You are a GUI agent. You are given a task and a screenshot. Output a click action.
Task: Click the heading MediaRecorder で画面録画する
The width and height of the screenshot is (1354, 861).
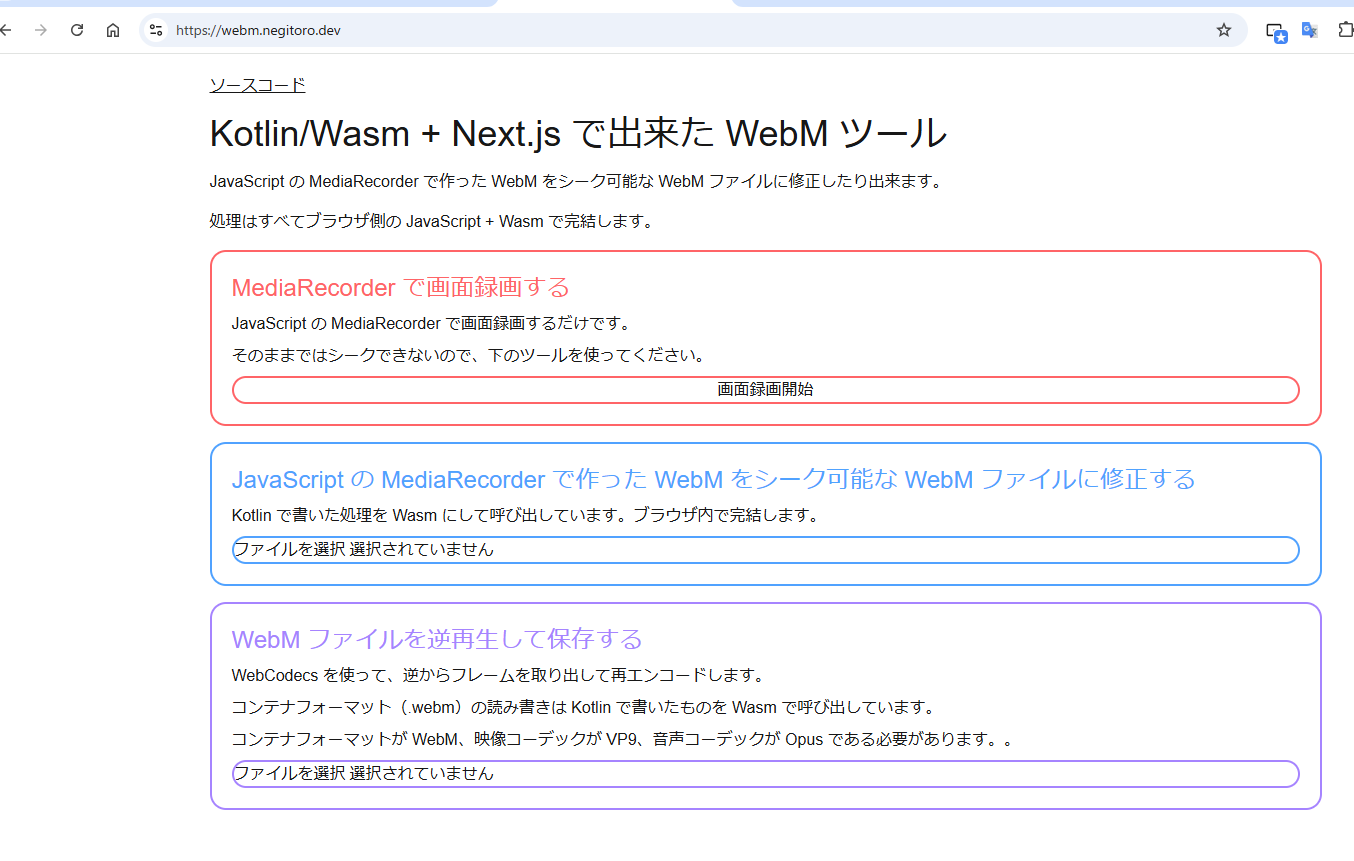pyautogui.click(x=400, y=288)
